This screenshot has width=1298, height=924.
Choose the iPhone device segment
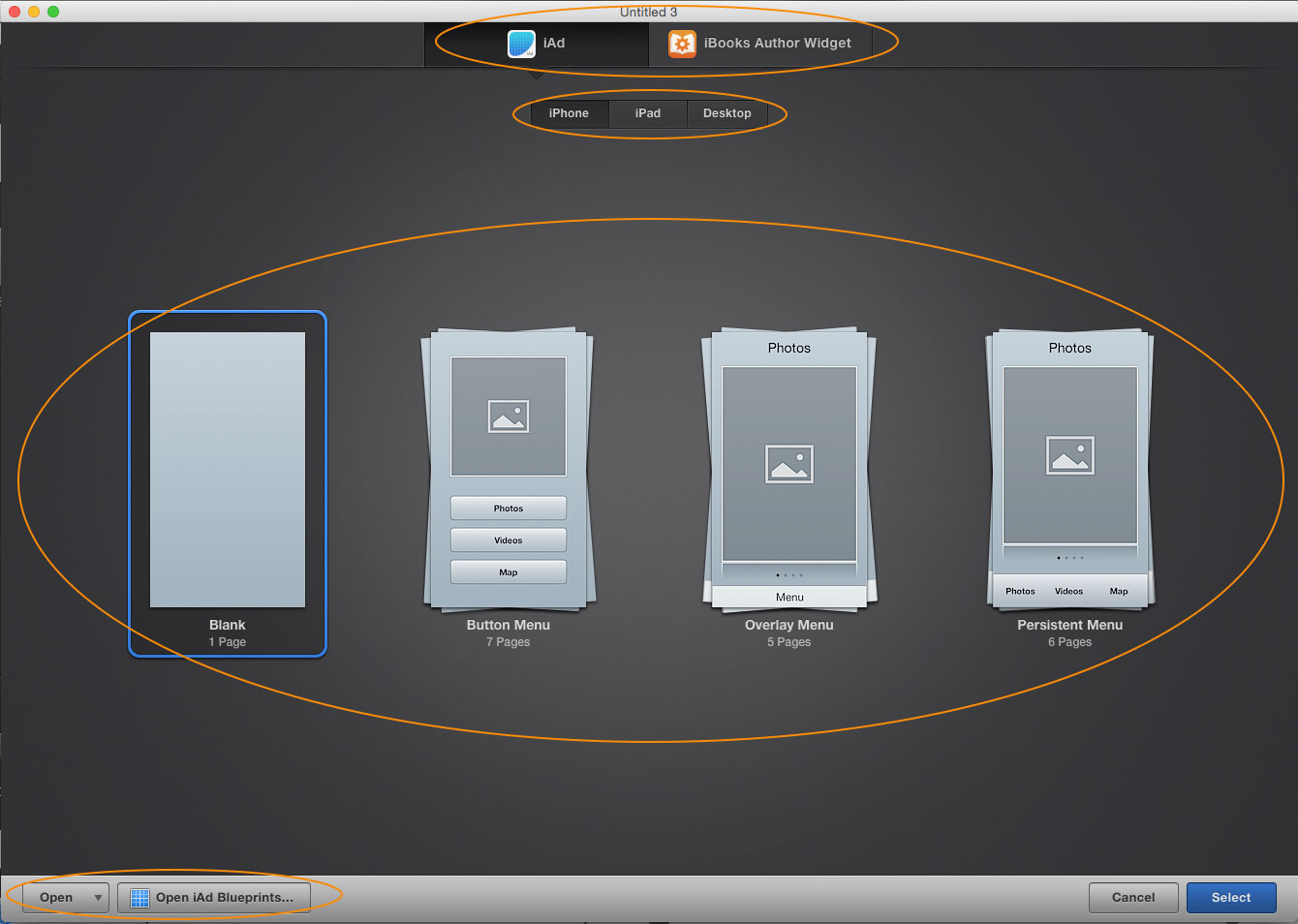click(569, 113)
